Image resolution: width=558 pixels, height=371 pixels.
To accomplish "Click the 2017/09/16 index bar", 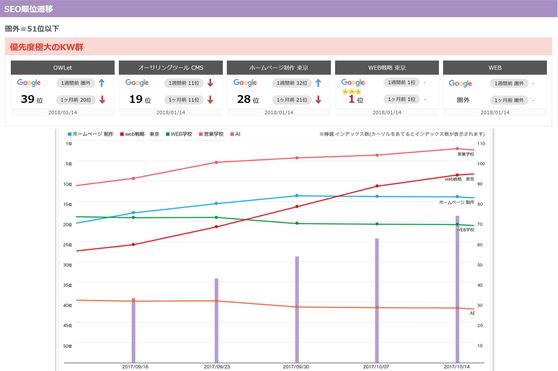I will [133, 330].
